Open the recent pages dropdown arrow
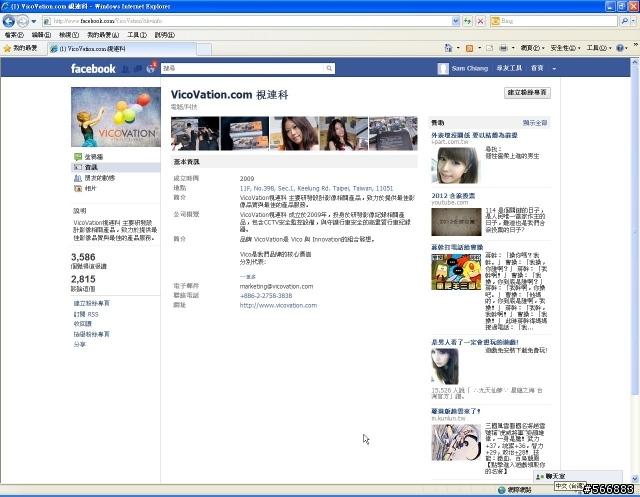 click(34, 21)
